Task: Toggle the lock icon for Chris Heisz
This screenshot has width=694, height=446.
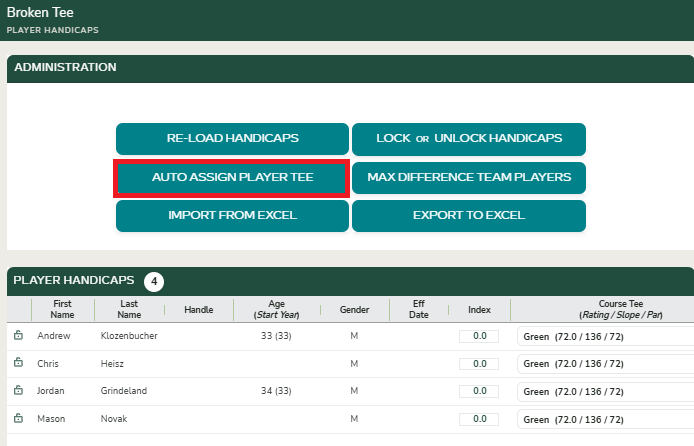Action: (18, 362)
